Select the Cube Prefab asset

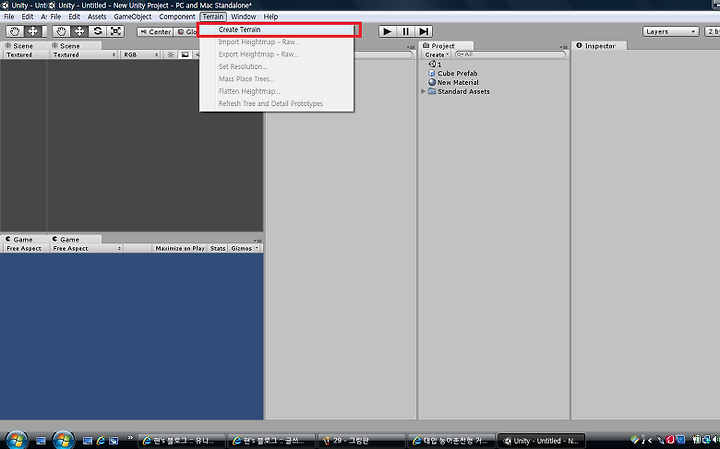point(453,73)
